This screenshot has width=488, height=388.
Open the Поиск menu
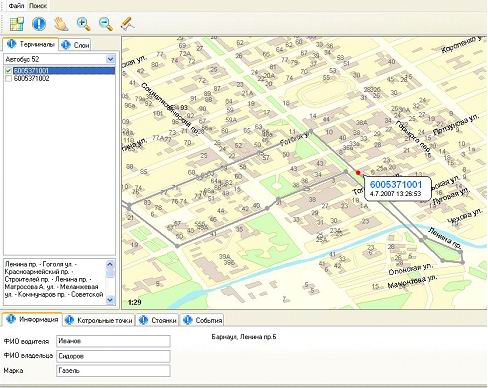(38, 6)
